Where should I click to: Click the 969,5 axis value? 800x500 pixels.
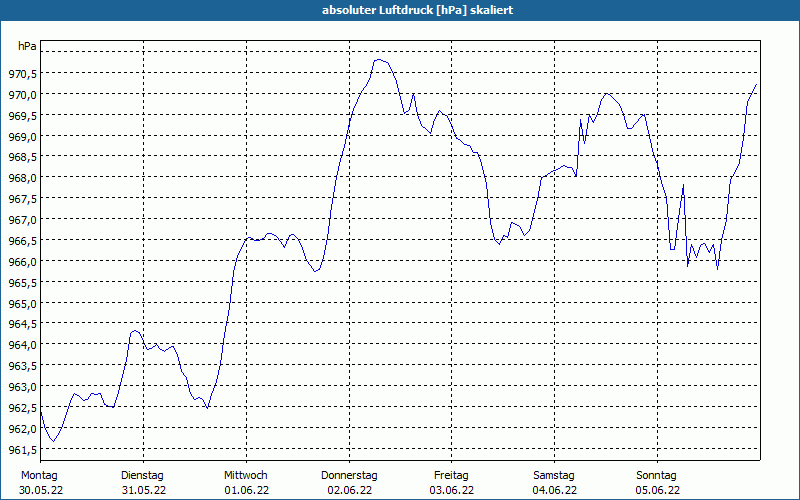23,116
